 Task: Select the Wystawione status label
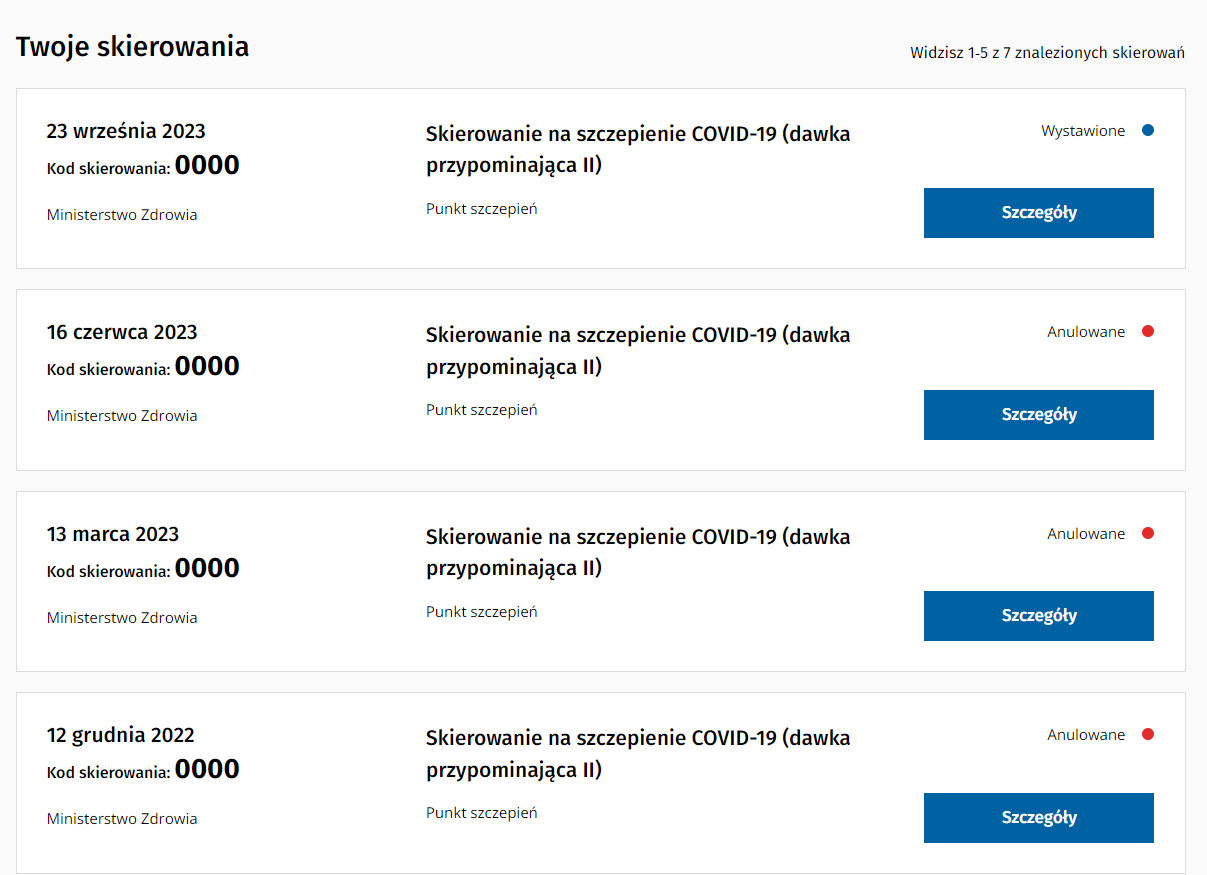click(x=1082, y=131)
